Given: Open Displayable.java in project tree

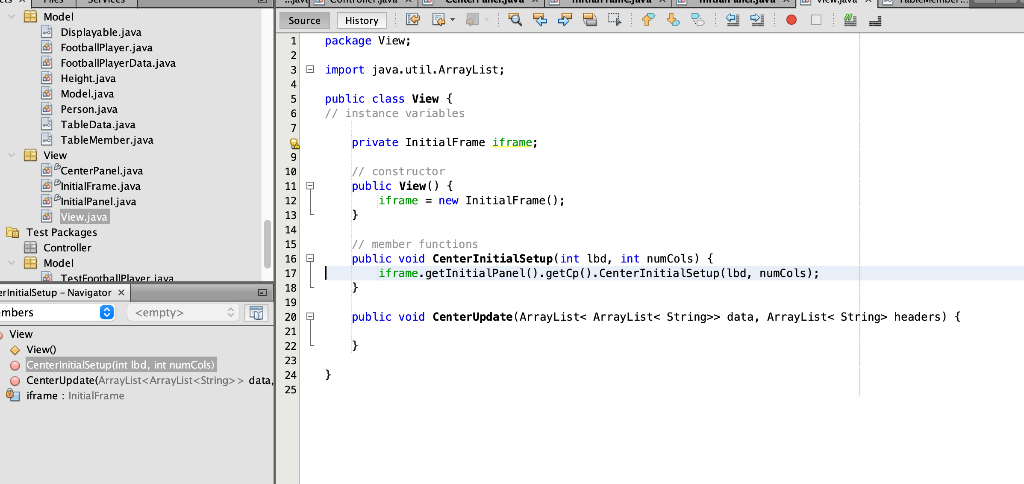Looking at the screenshot, I should 101,32.
